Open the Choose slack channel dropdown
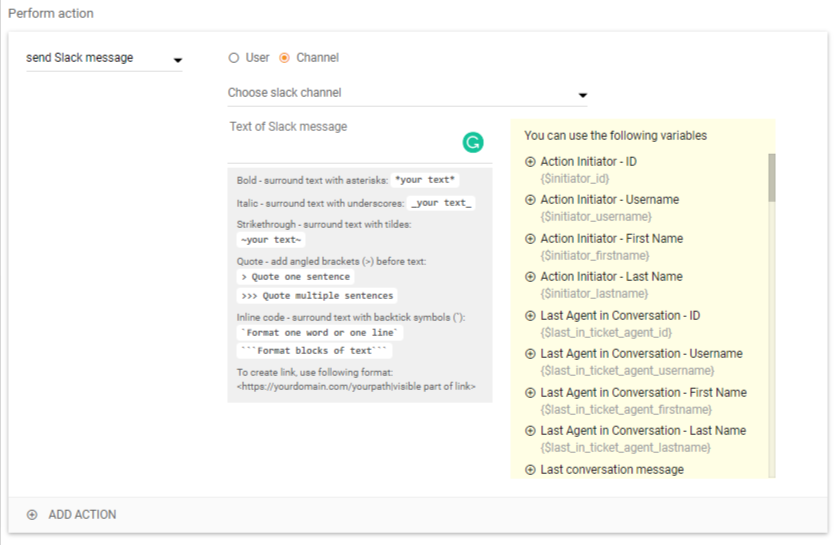This screenshot has width=836, height=545. 407,93
